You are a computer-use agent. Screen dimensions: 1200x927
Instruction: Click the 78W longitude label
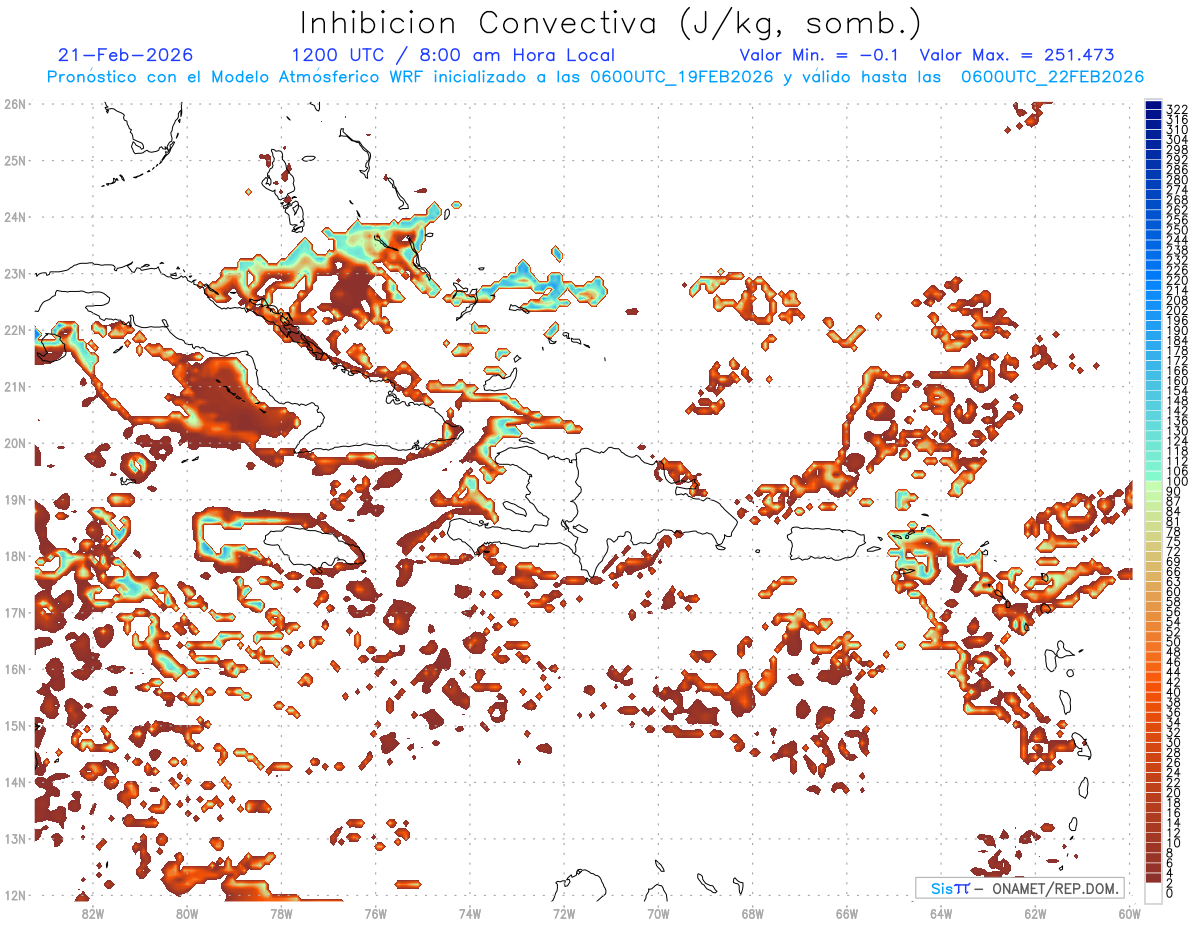281,913
